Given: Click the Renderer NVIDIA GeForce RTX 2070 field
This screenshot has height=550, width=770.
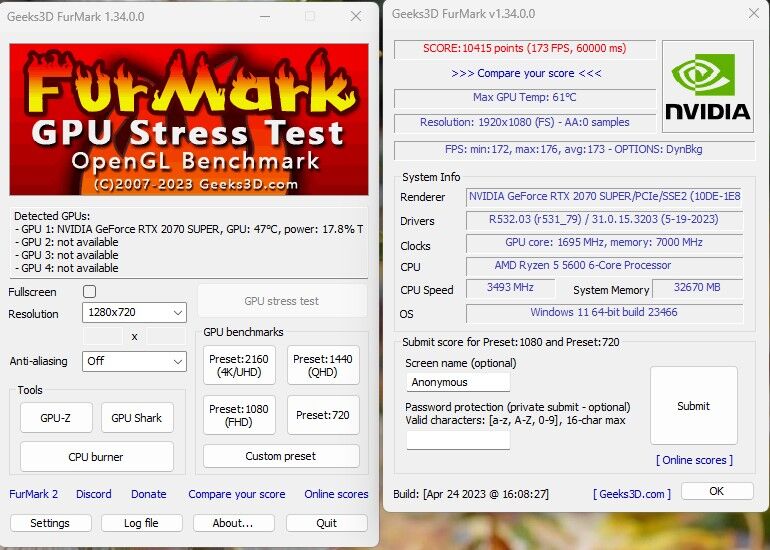Looking at the screenshot, I should [604, 196].
